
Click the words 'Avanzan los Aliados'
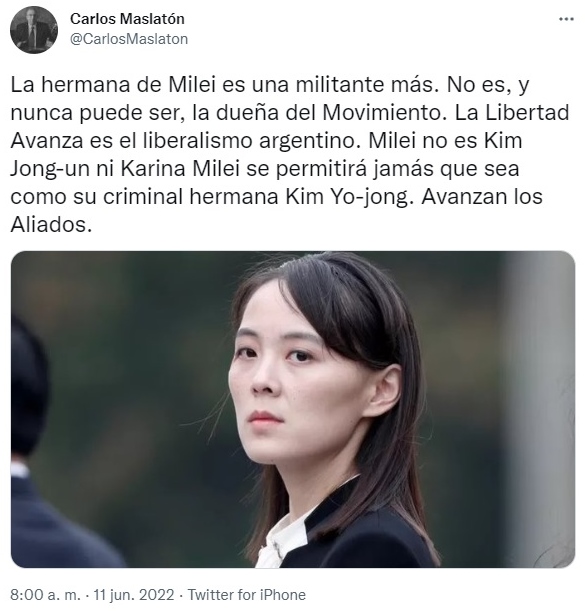click(x=276, y=210)
